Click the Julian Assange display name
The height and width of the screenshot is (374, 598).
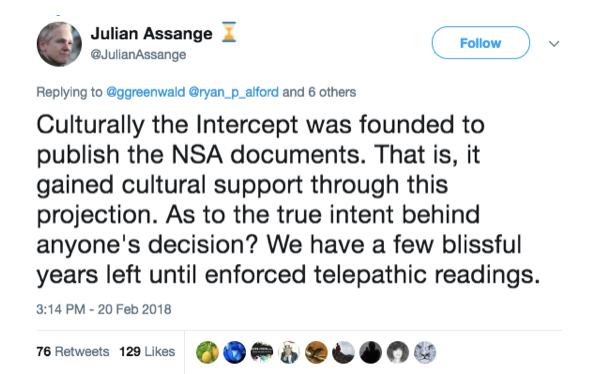click(151, 34)
